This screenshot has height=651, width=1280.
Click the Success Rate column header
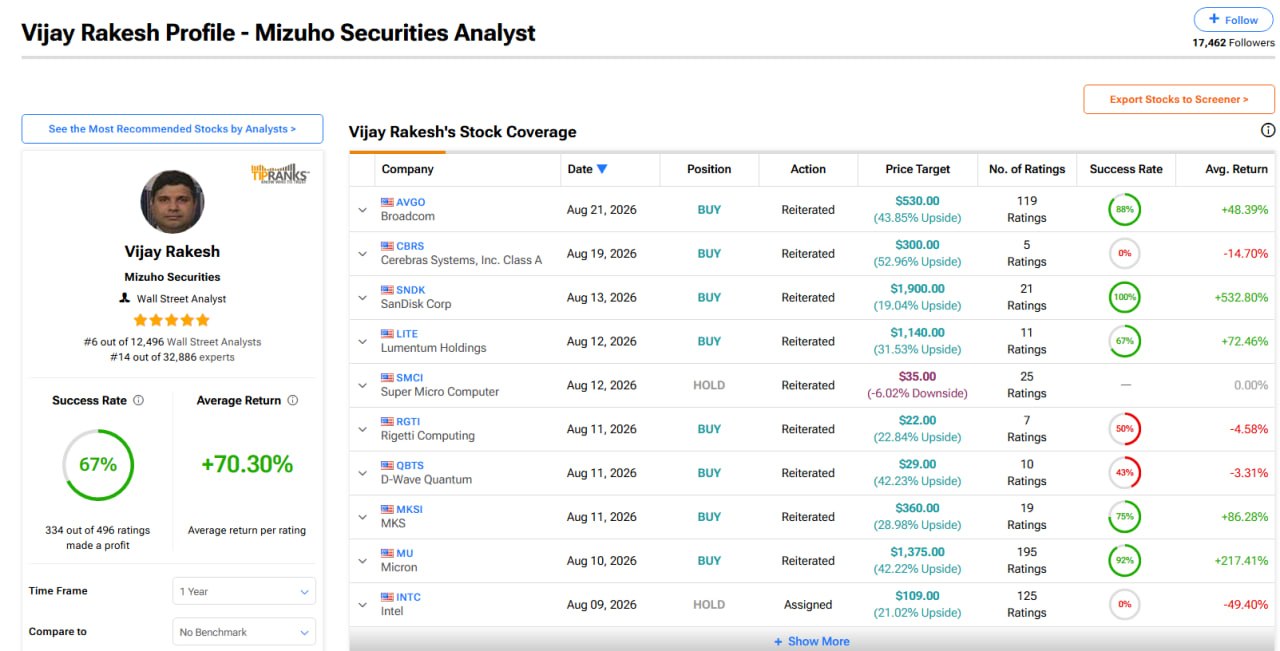(x=1126, y=169)
